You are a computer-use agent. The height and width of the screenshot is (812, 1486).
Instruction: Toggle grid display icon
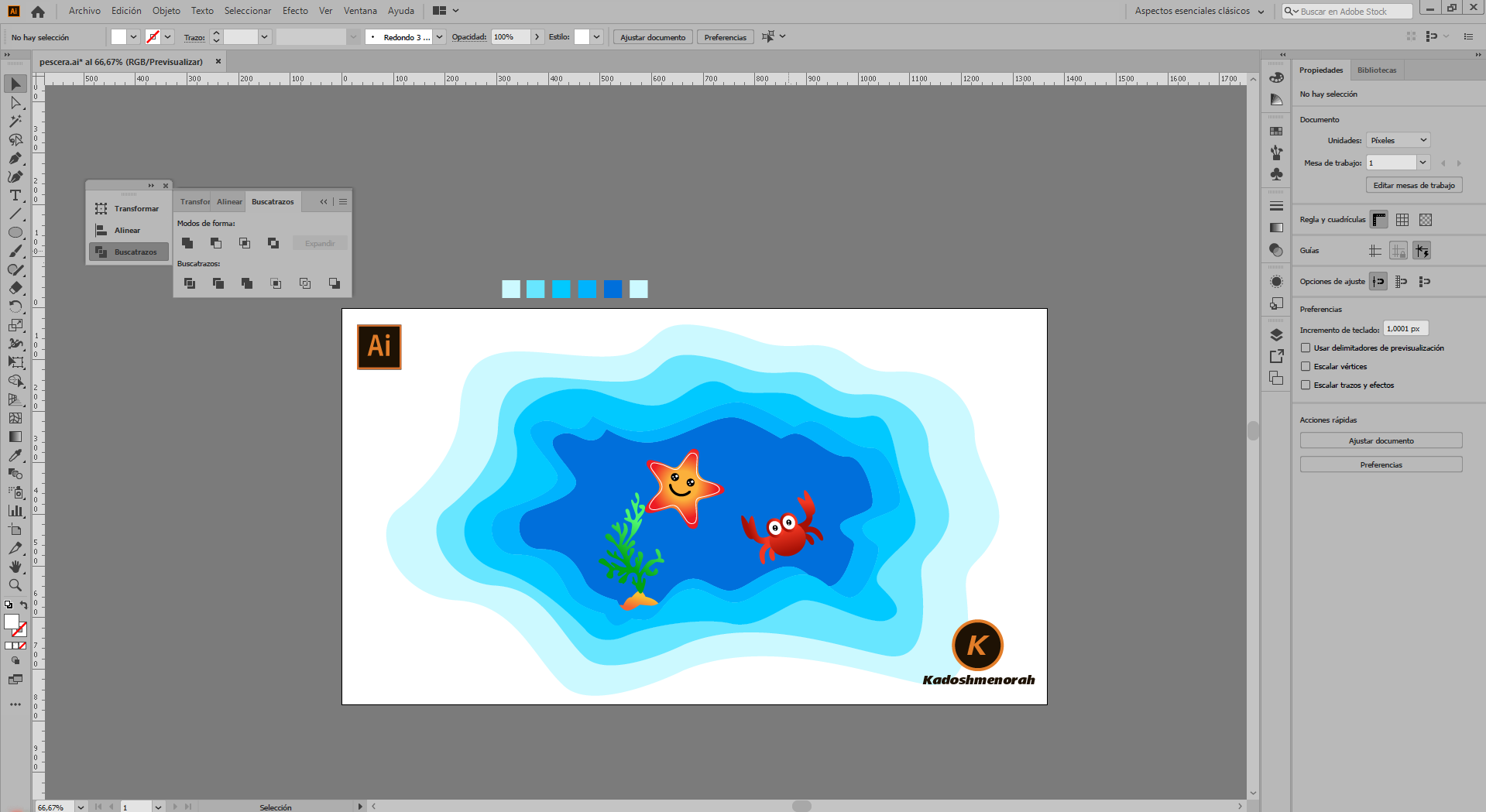coord(1402,220)
